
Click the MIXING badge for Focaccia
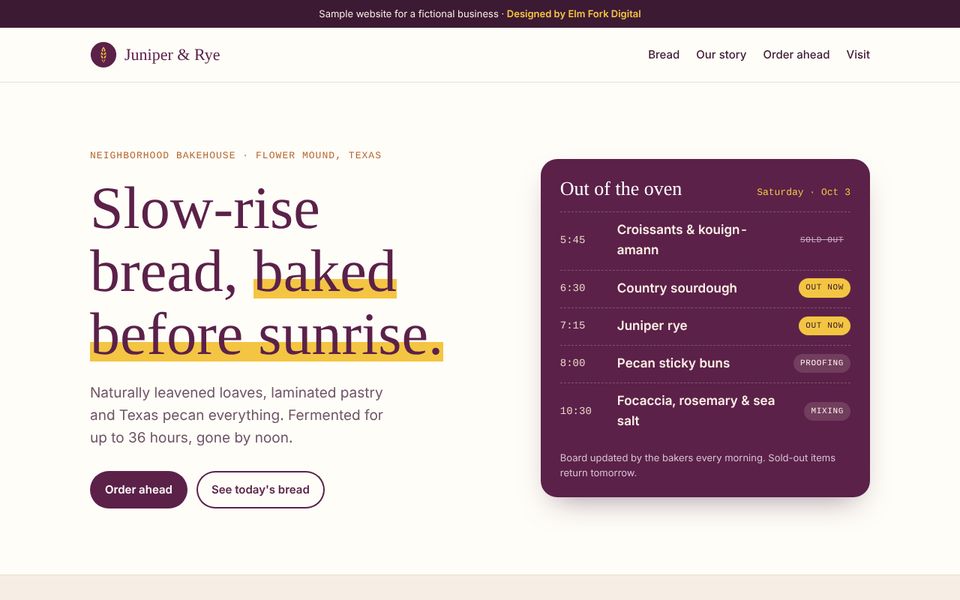tap(827, 411)
